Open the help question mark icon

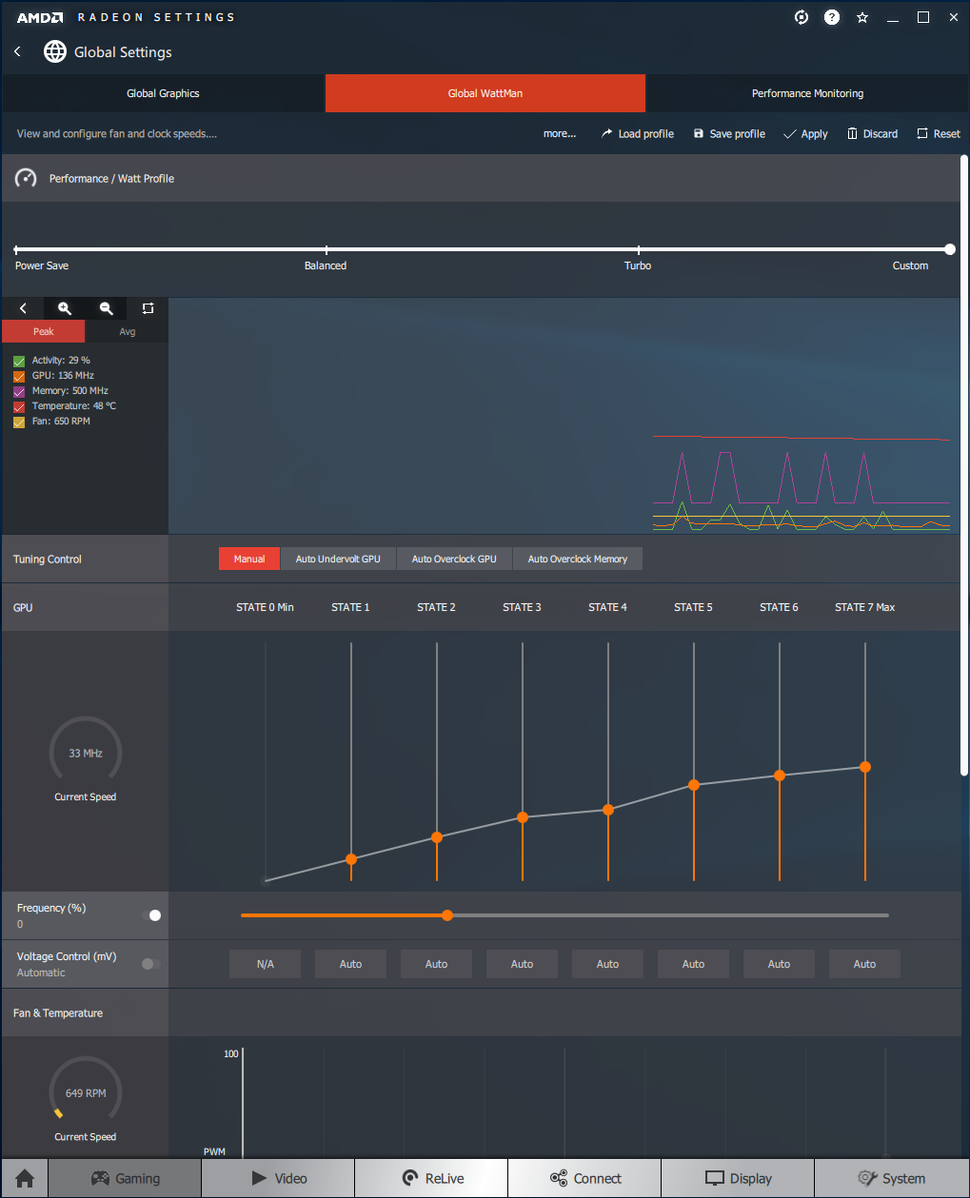point(831,17)
